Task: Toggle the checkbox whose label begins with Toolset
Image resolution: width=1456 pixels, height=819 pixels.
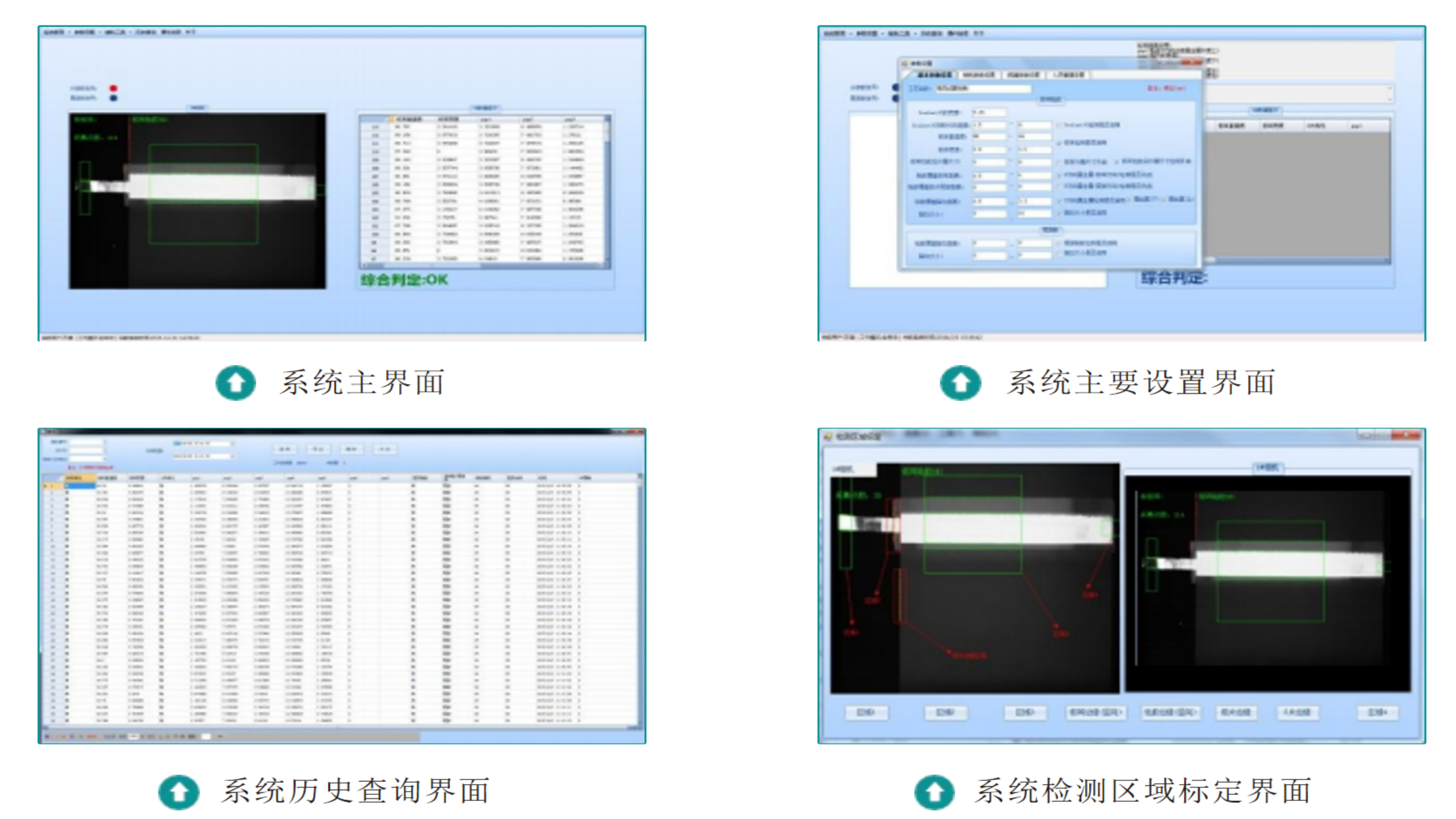Action: click(x=1059, y=125)
